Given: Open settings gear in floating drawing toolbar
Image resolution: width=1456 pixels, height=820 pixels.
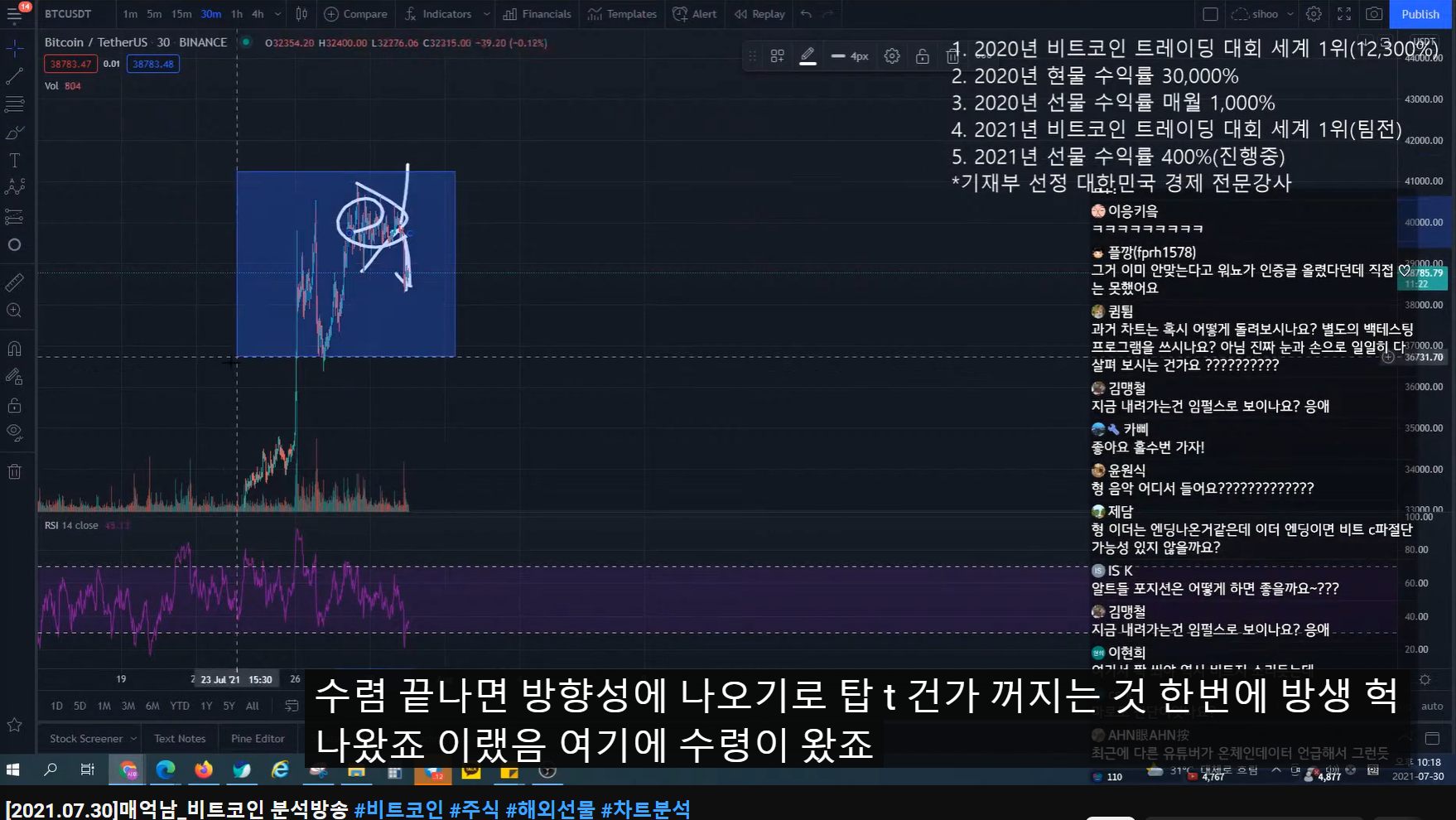Looking at the screenshot, I should pos(892,56).
